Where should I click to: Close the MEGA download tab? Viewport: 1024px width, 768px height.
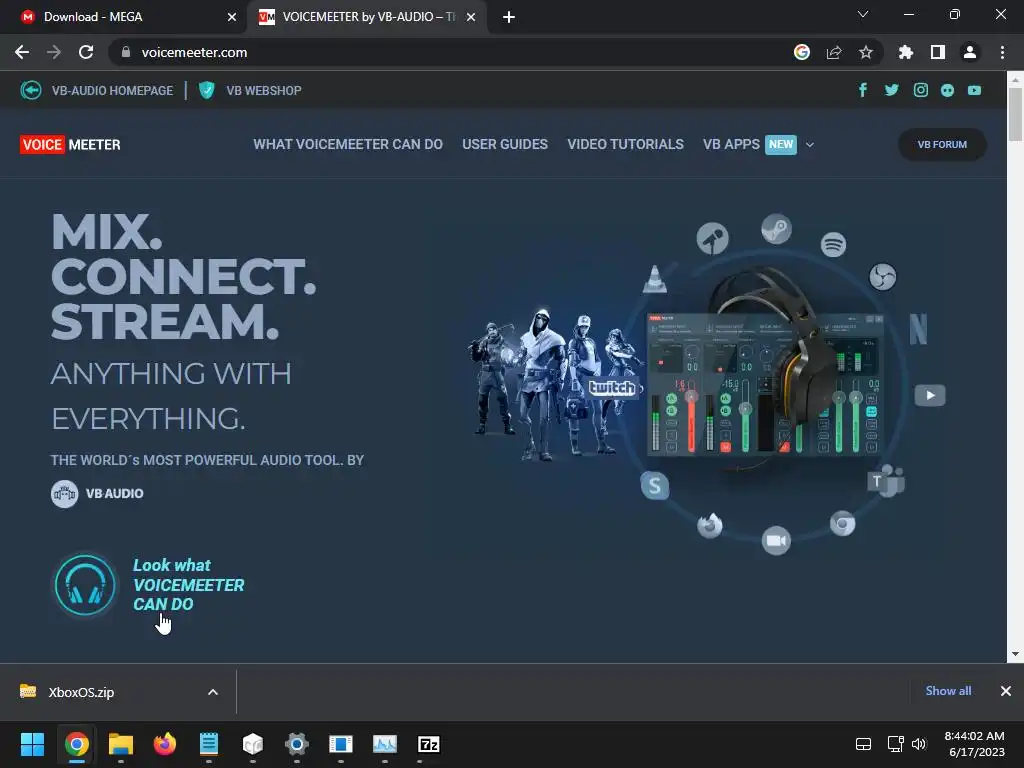(231, 17)
